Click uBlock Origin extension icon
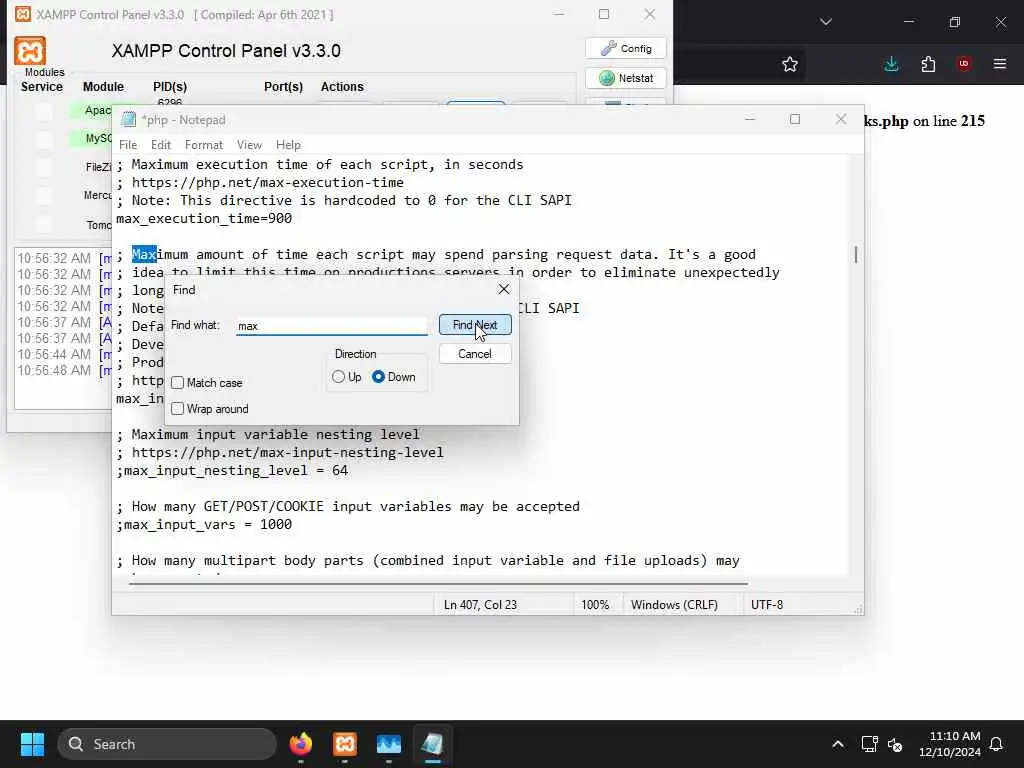This screenshot has height=768, width=1024. click(x=964, y=64)
